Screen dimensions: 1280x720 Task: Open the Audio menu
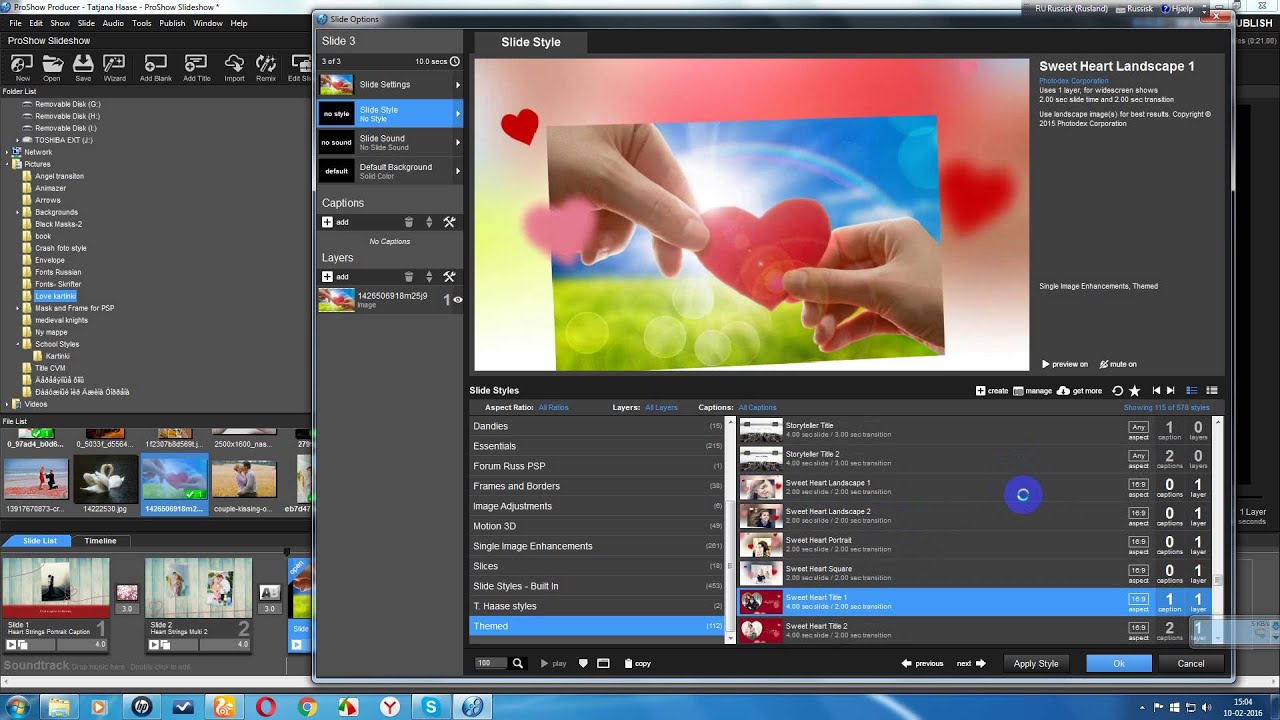tap(113, 23)
